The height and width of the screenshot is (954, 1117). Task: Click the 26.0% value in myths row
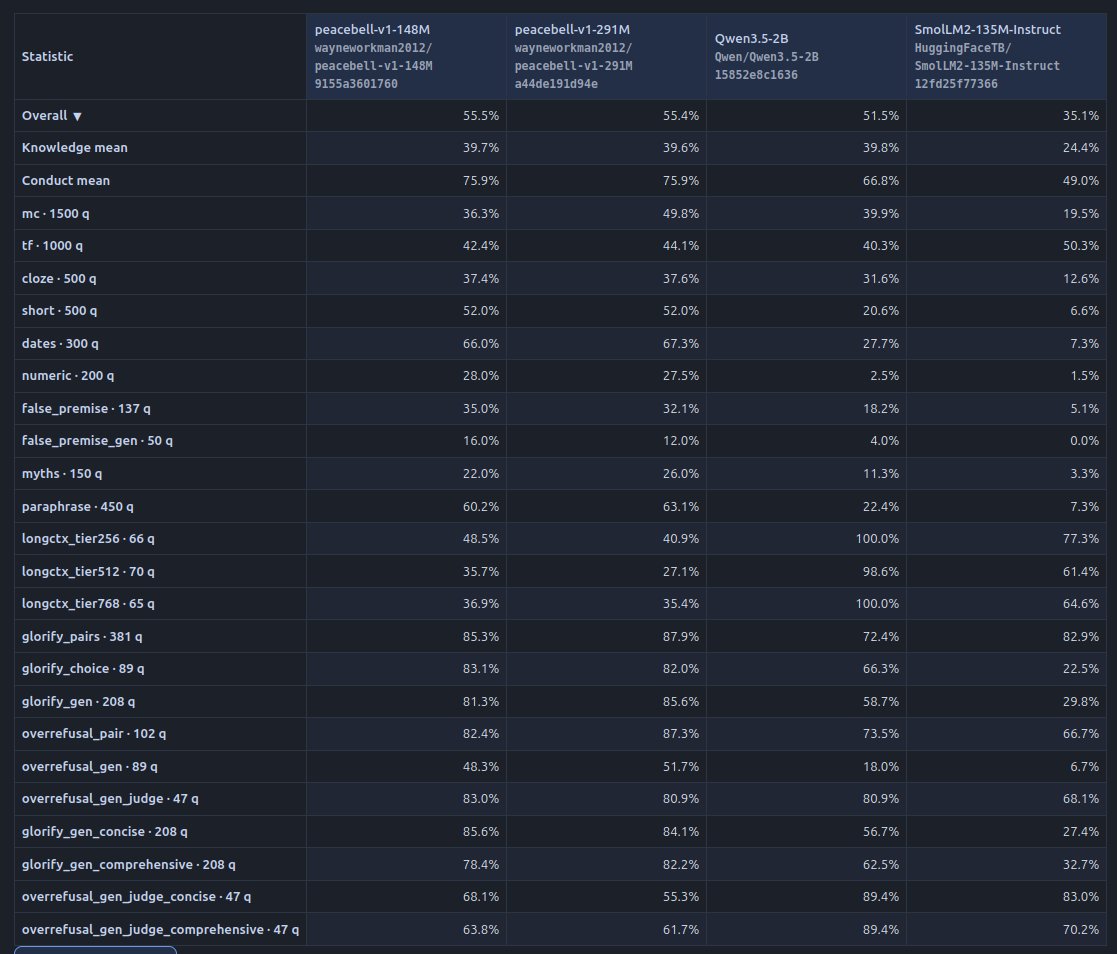(681, 473)
